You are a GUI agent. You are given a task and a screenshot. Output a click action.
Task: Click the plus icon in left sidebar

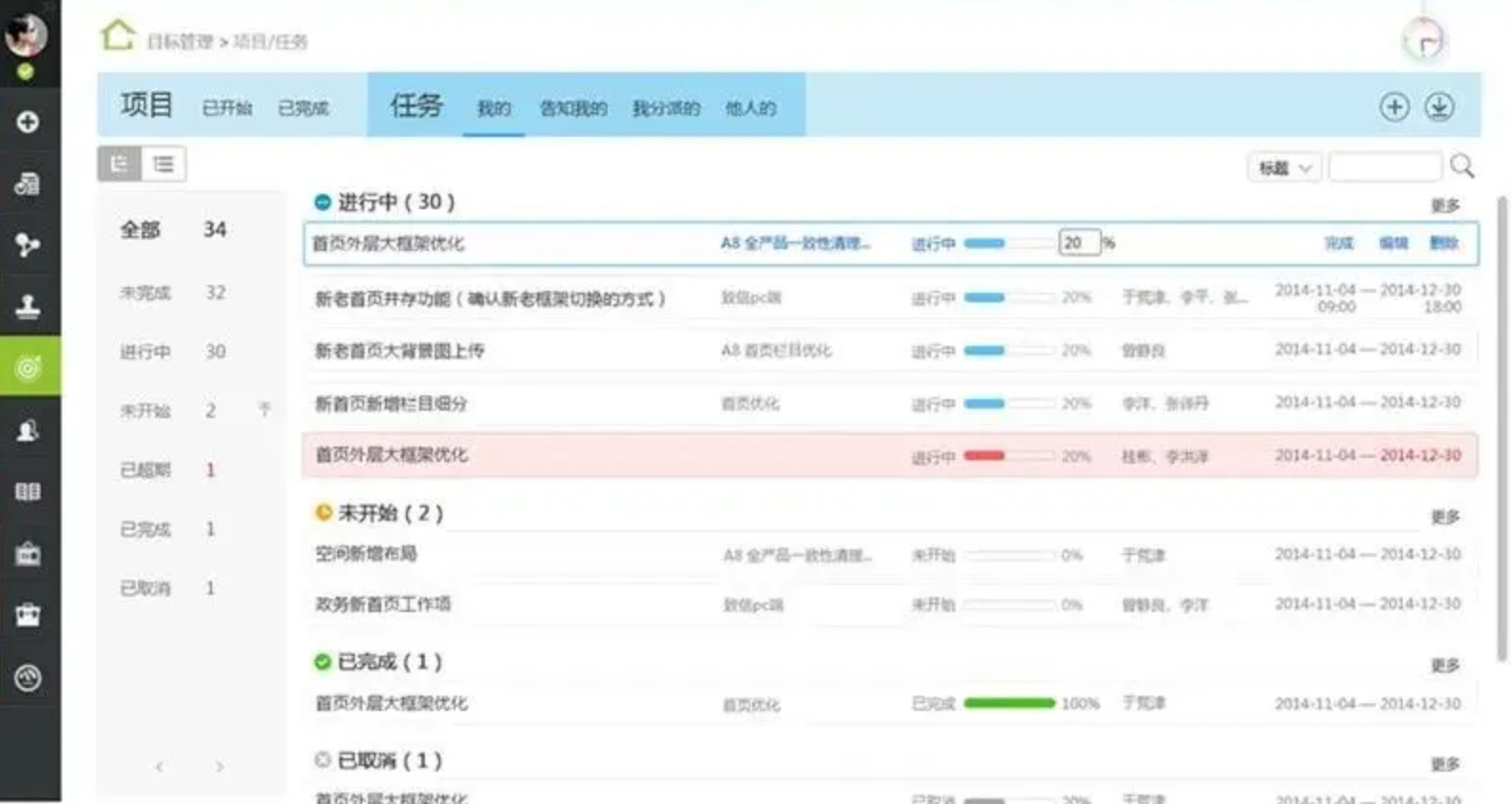click(28, 122)
